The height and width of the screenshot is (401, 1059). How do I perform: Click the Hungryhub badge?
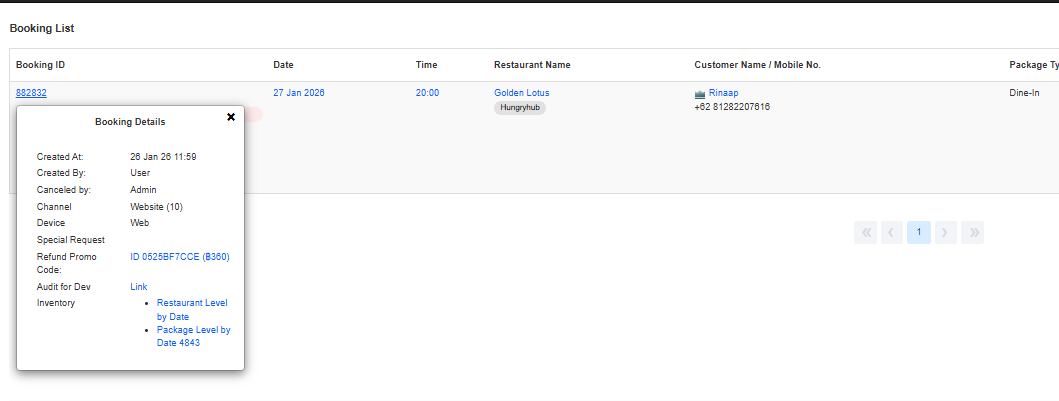pos(519,108)
